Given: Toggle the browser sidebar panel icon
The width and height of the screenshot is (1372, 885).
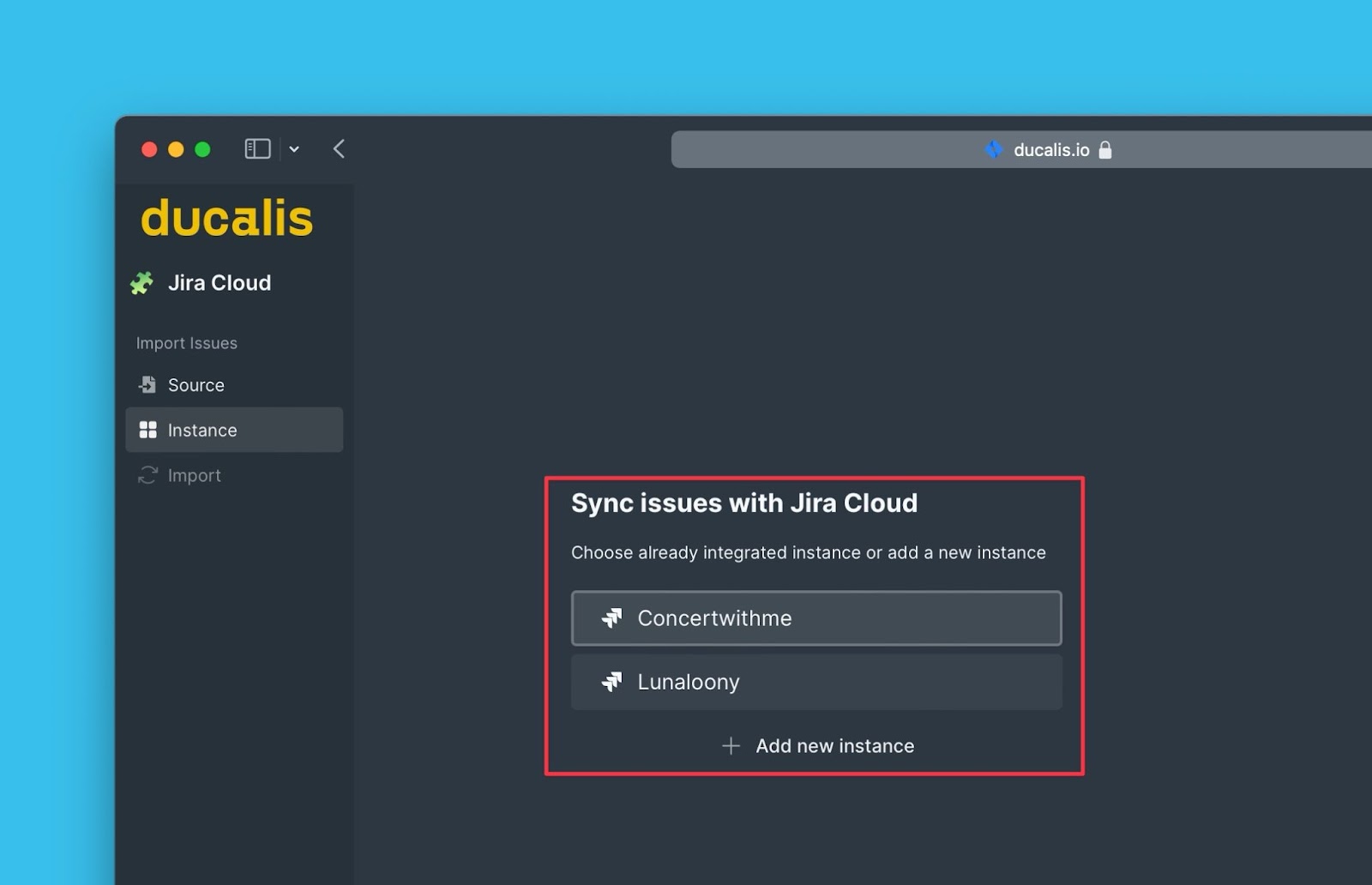Looking at the screenshot, I should coord(256,148).
